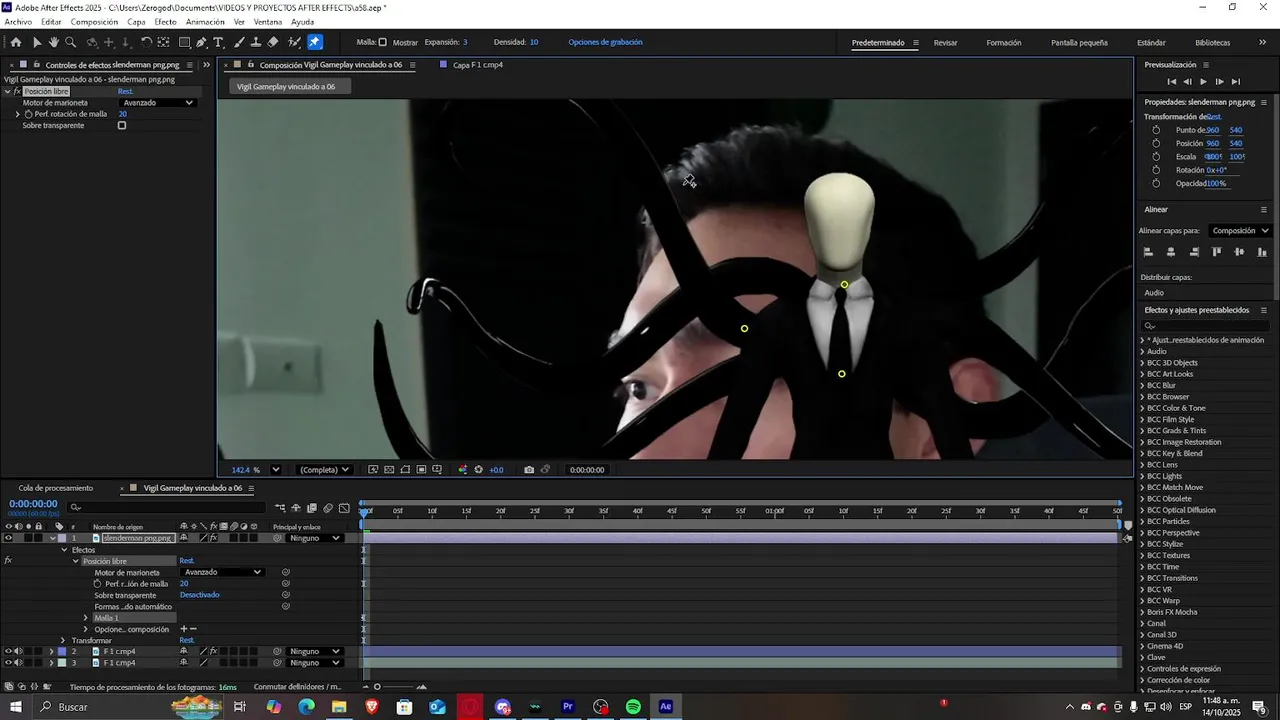Image resolution: width=1280 pixels, height=720 pixels.
Task: Select the Selection arrow tool
Action: tap(37, 42)
